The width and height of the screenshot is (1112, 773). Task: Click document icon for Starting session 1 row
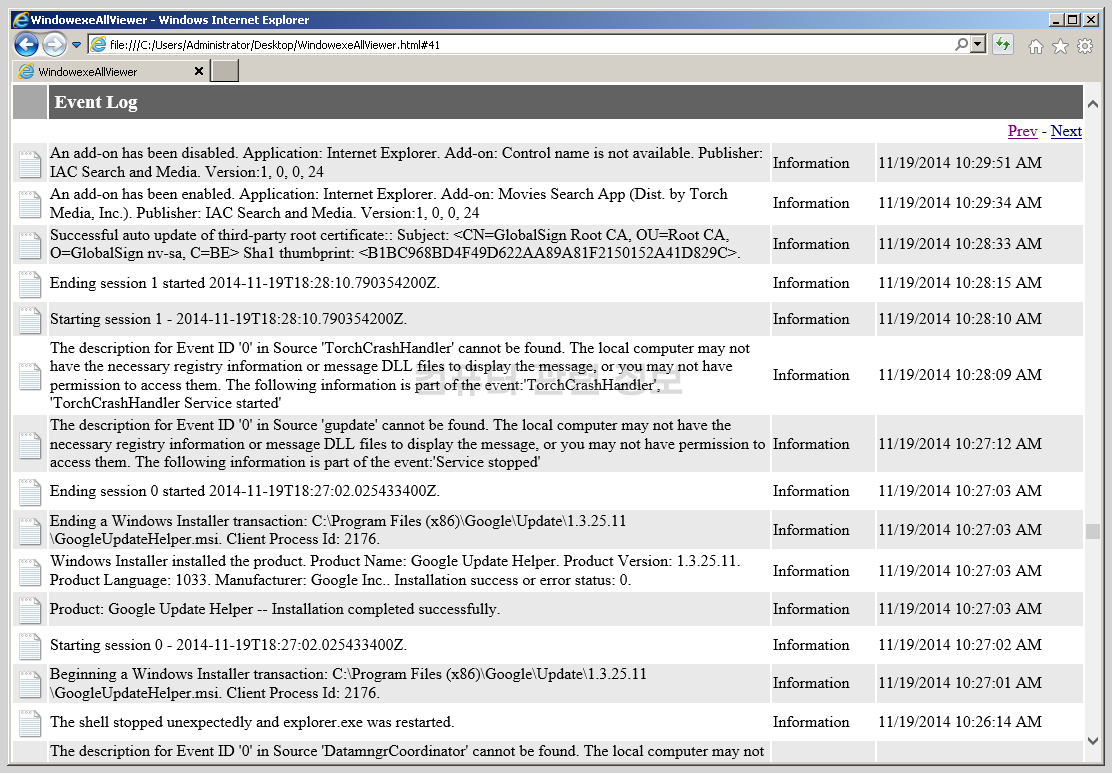tap(30, 320)
